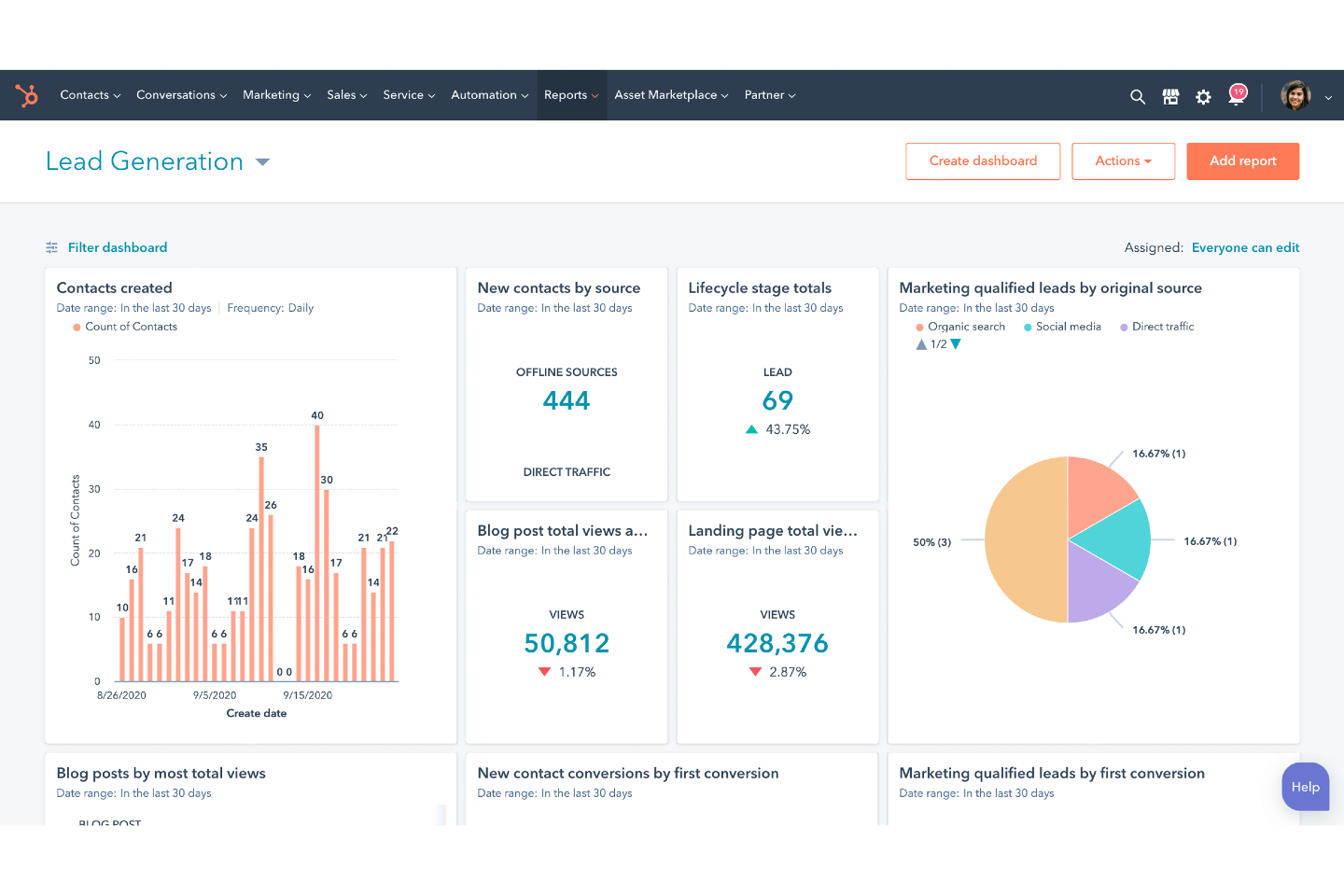Click the user profile avatar
Viewport: 1344px width, 896px height.
click(1295, 95)
